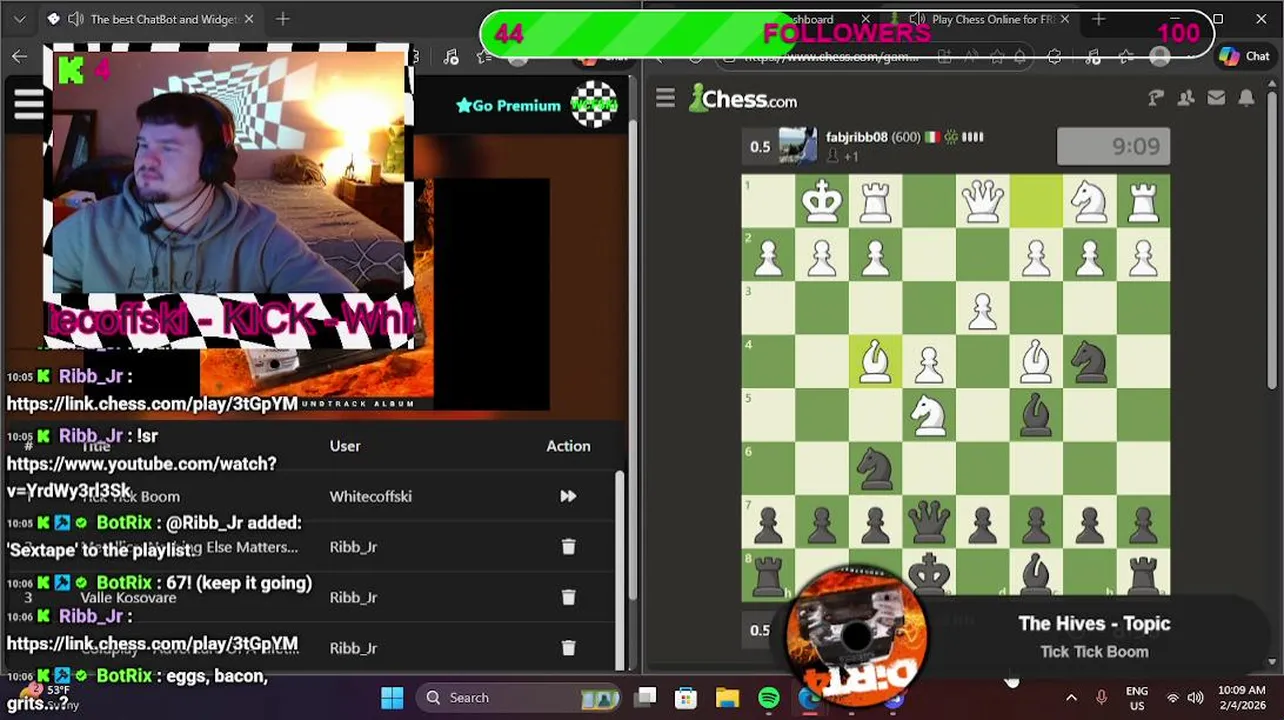Screen dimensions: 1284x720
Task: Open the tab search chevron in left browser
Action: (x=19, y=19)
